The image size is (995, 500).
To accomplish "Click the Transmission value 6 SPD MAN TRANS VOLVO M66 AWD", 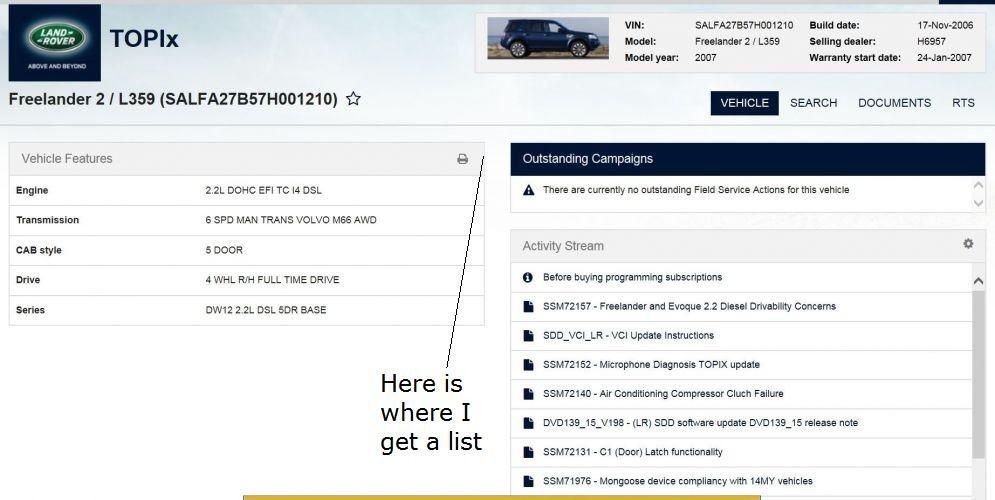I will pos(291,220).
